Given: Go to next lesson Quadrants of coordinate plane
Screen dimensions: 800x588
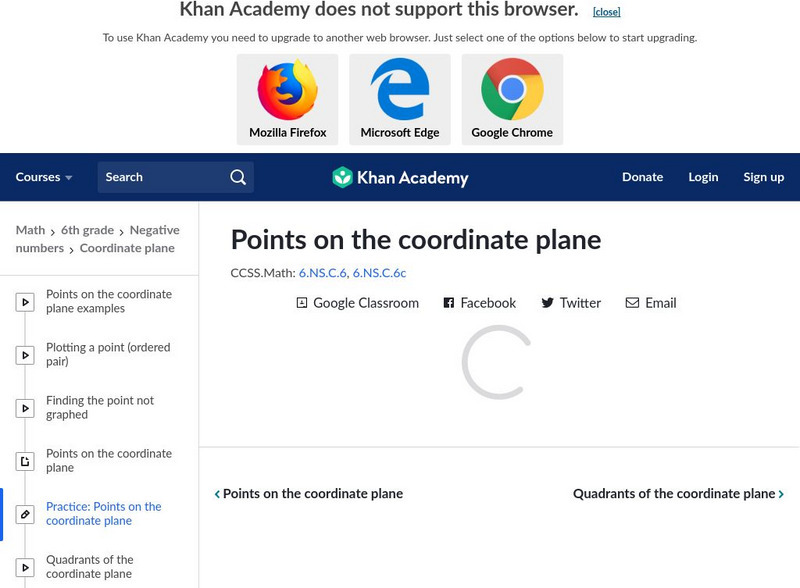Looking at the screenshot, I should tap(678, 494).
